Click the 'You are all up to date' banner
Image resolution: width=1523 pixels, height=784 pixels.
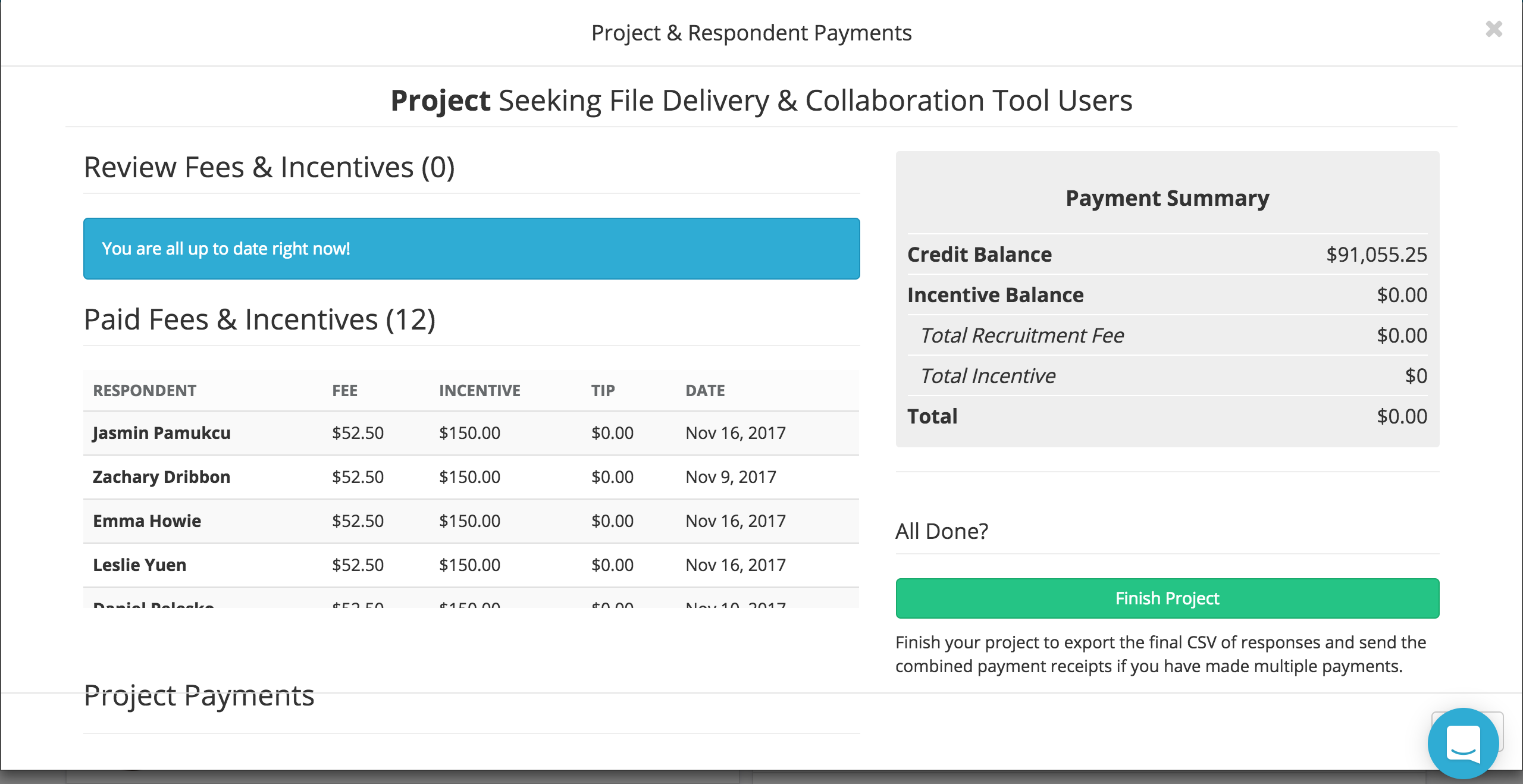(471, 249)
